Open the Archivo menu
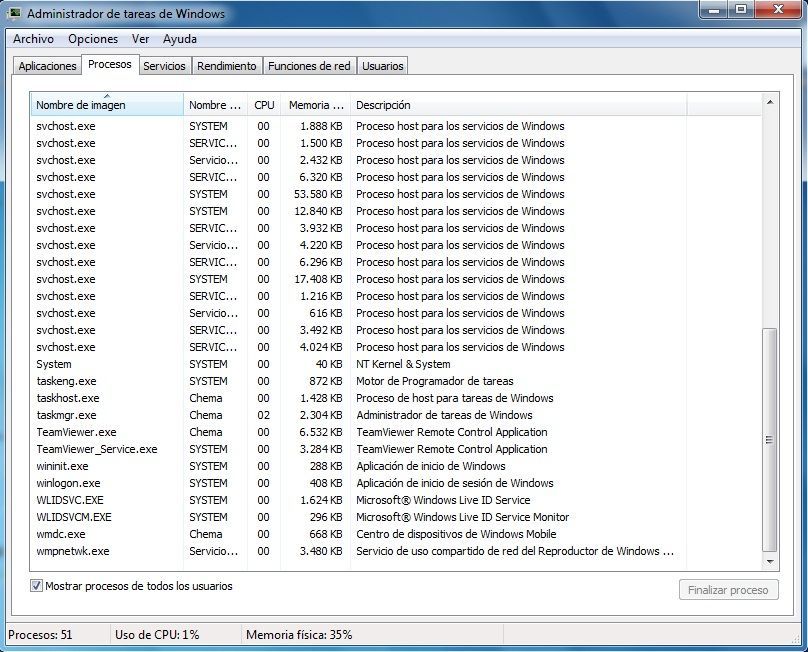 33,39
